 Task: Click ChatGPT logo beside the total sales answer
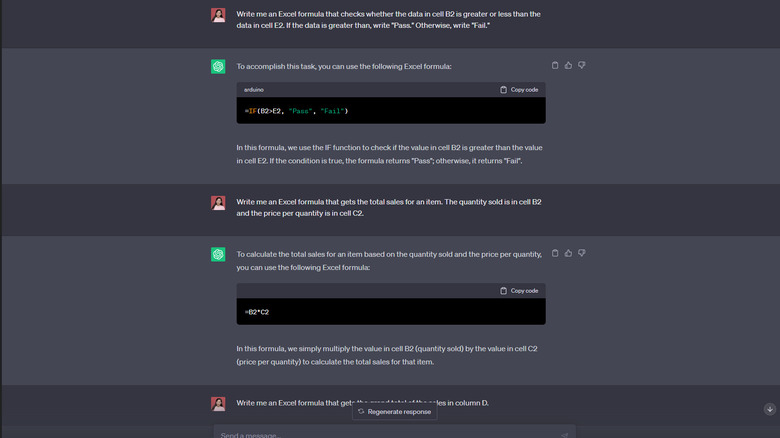pos(218,255)
